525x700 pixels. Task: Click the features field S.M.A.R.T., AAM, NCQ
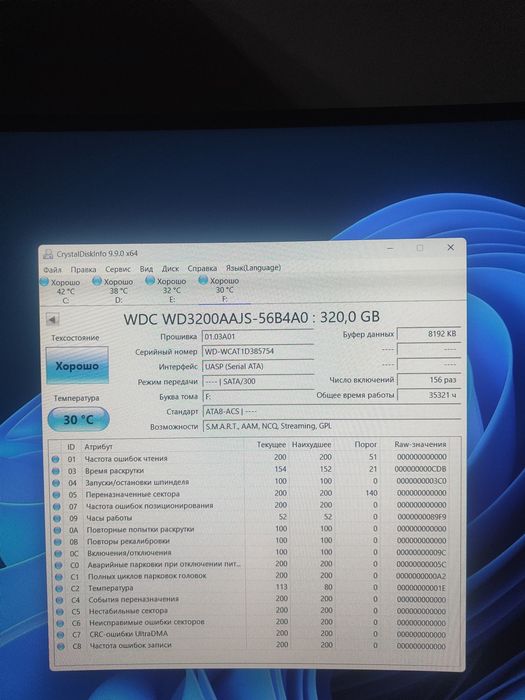tap(332, 426)
